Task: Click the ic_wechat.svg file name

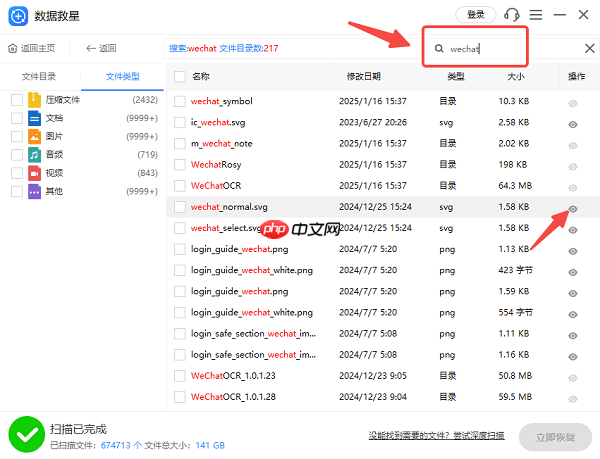Action: (x=218, y=122)
